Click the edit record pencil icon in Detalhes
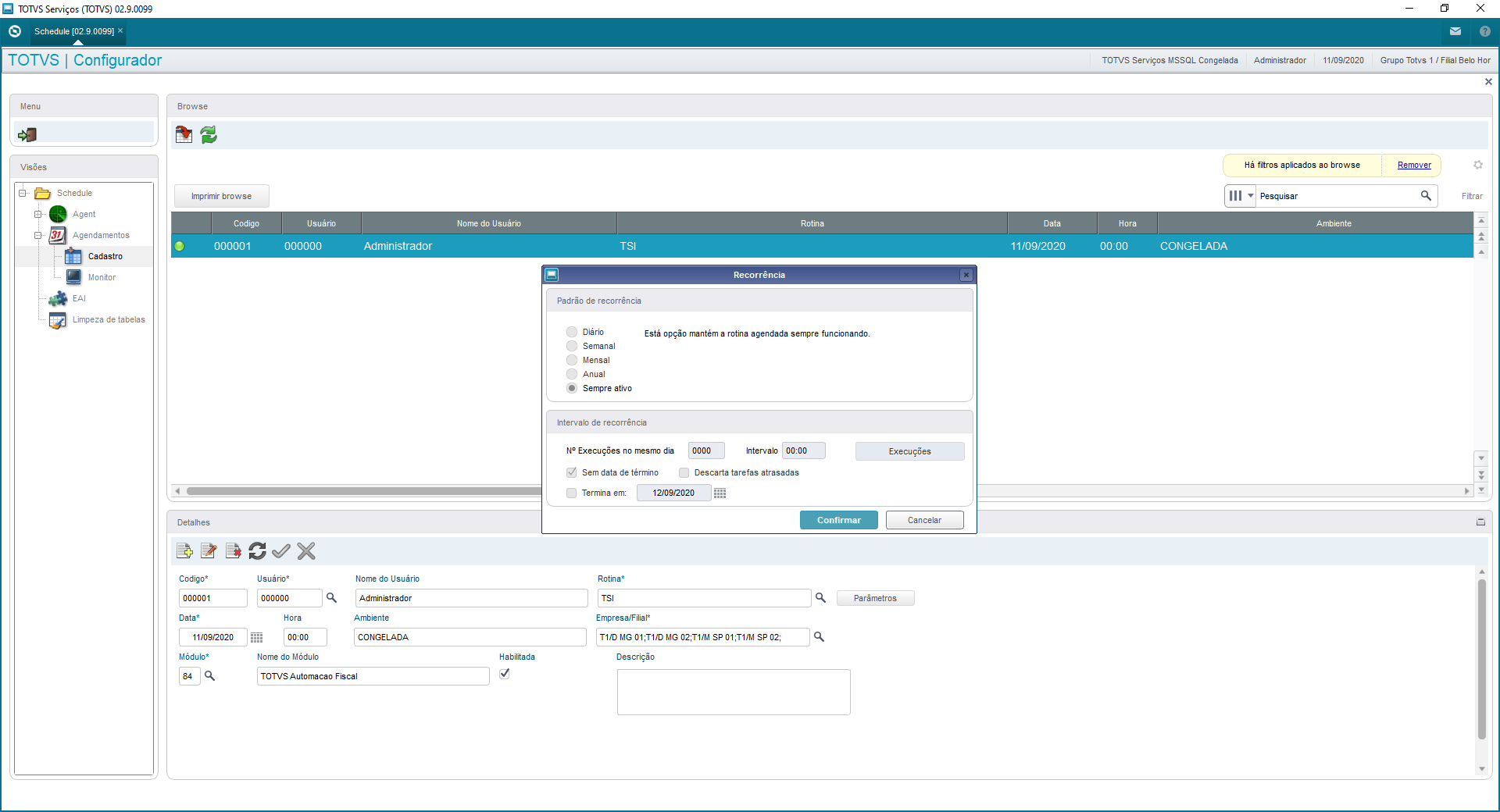 pyautogui.click(x=209, y=551)
